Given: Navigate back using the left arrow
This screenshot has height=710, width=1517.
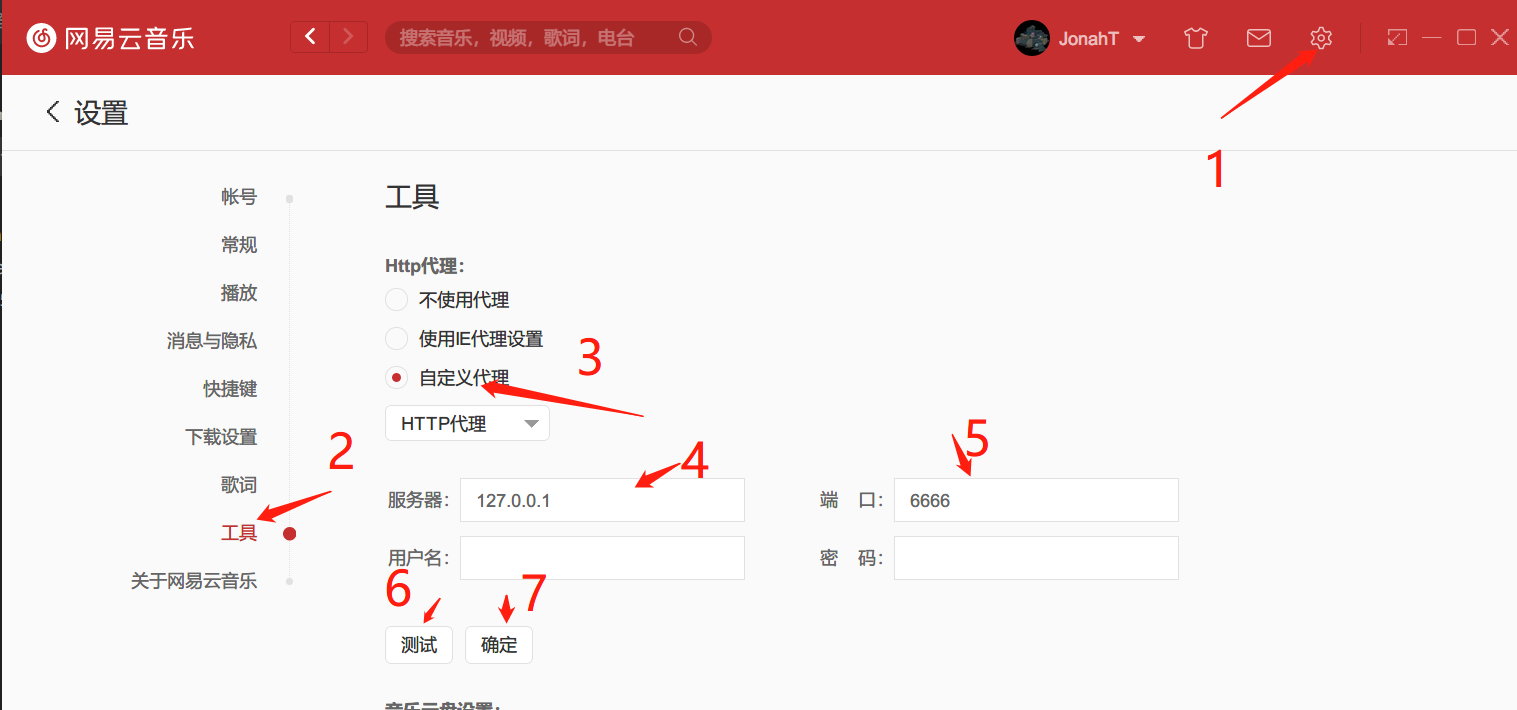Looking at the screenshot, I should click(x=310, y=36).
